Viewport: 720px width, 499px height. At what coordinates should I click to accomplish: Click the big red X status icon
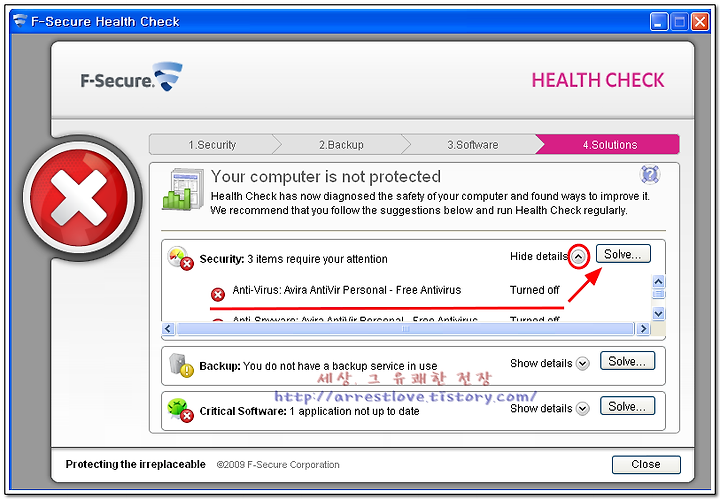click(x=79, y=198)
